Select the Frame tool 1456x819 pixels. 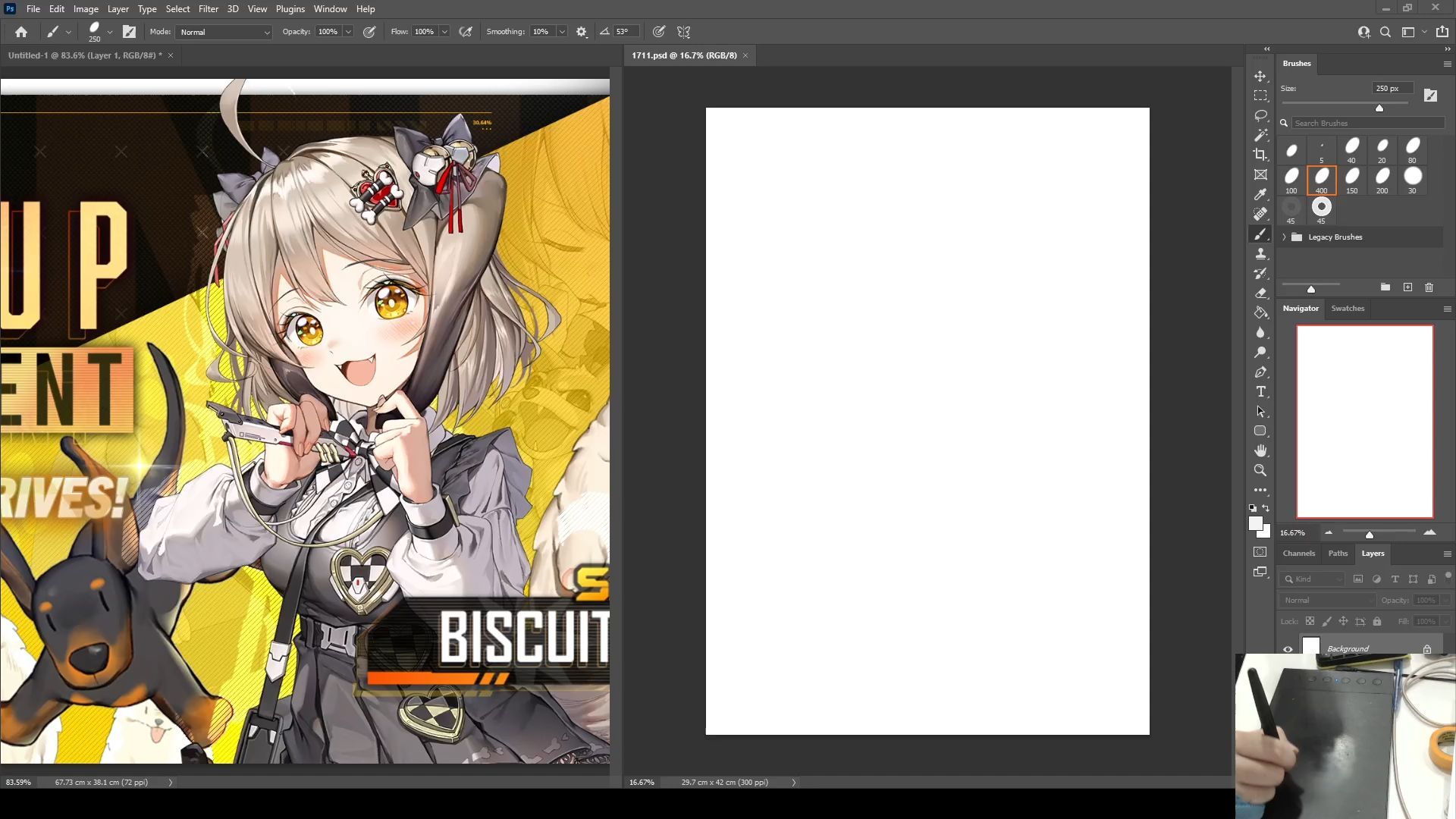[x=1260, y=175]
